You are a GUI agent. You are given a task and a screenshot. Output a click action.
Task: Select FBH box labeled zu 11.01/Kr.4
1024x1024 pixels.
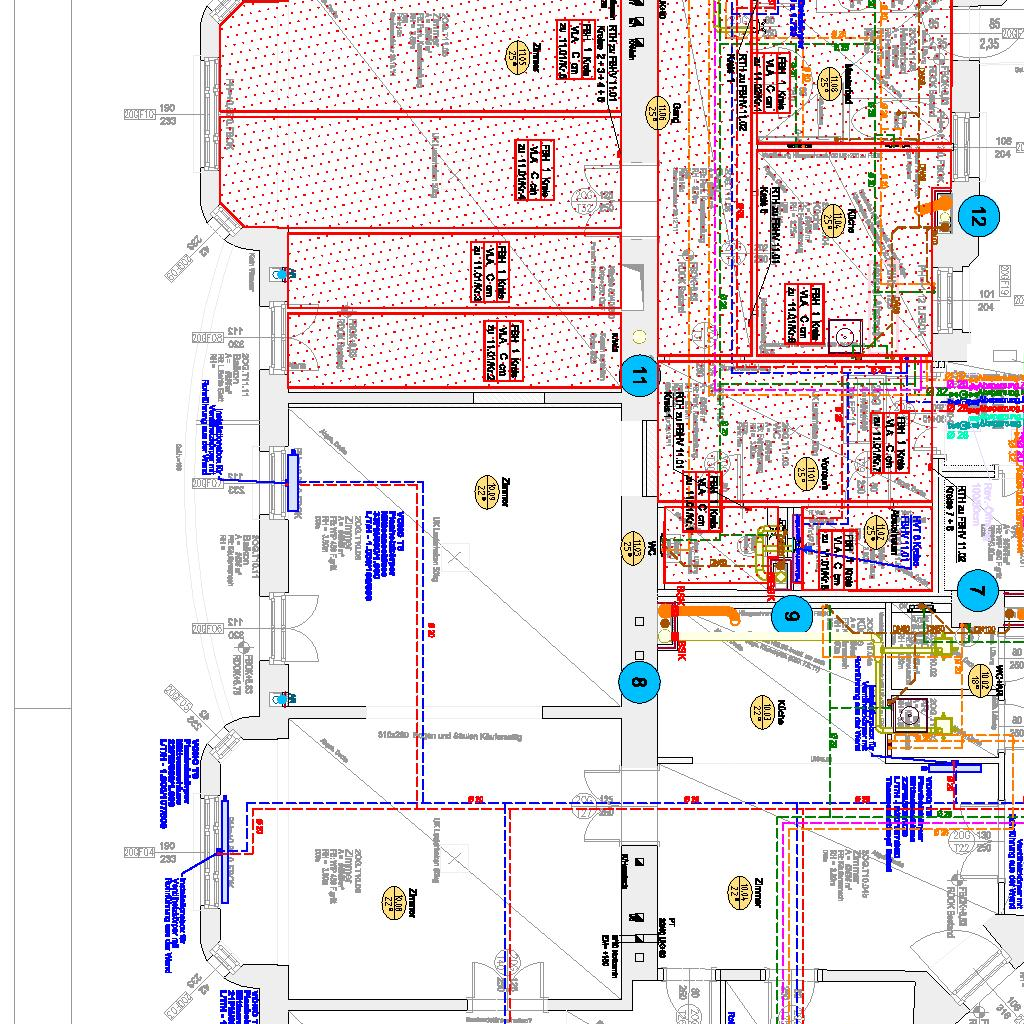coord(534,169)
